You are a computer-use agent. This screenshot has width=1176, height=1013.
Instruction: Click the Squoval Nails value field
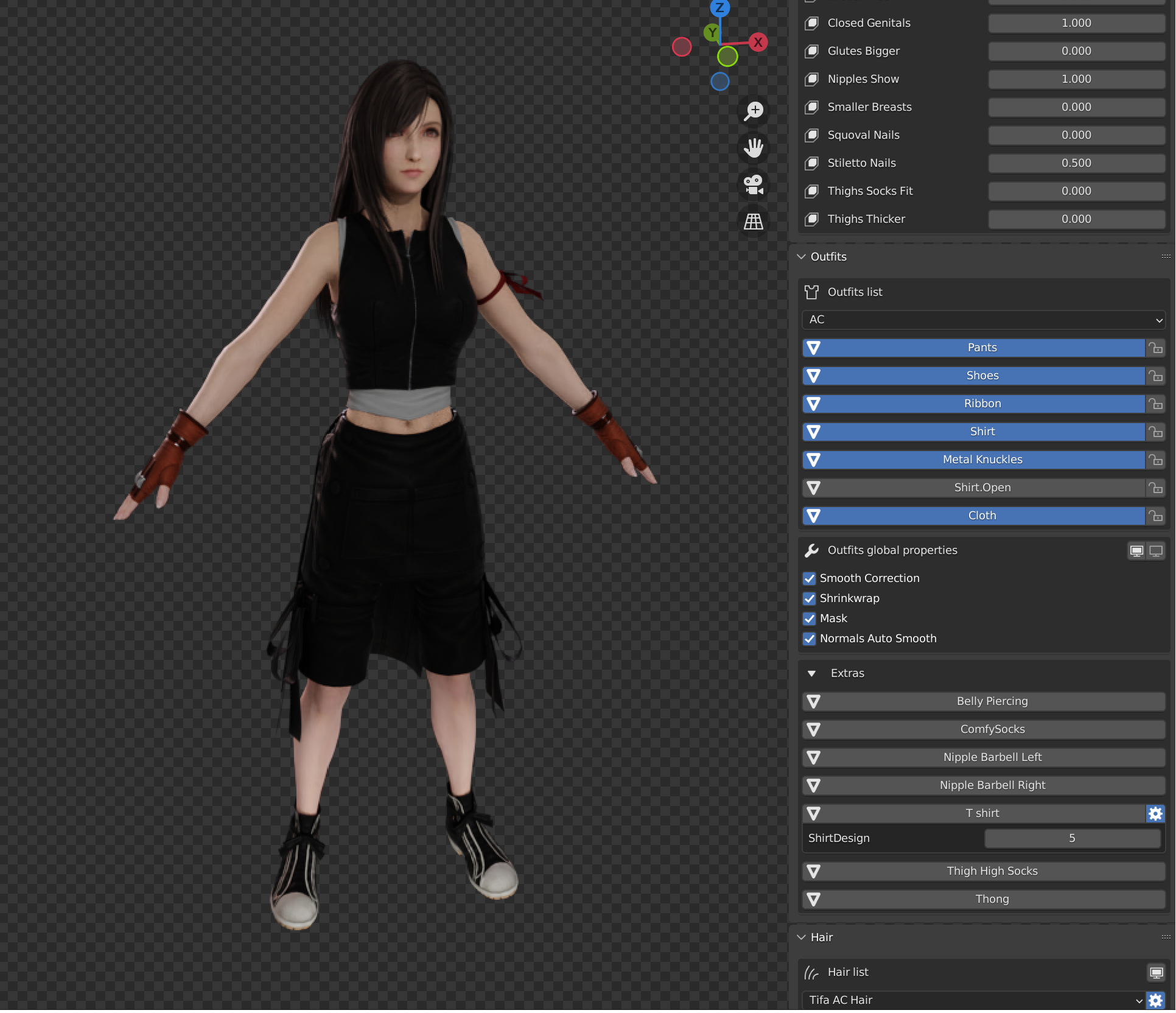pyautogui.click(x=1076, y=135)
